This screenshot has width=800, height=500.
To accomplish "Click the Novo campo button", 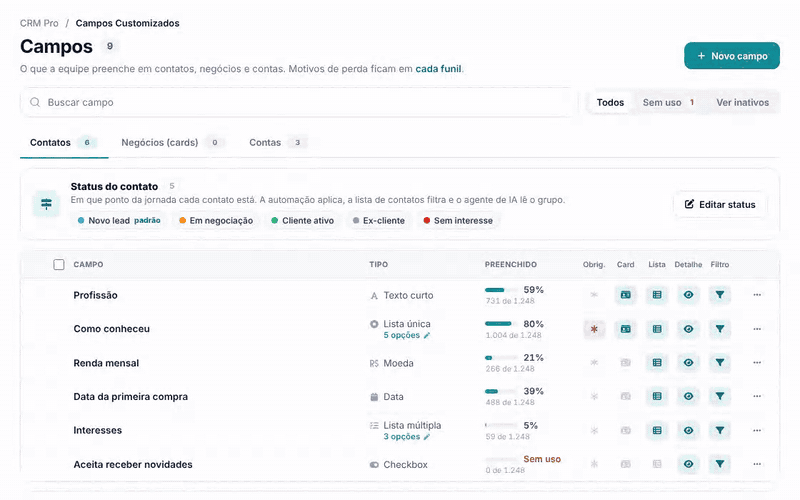I will [x=732, y=56].
